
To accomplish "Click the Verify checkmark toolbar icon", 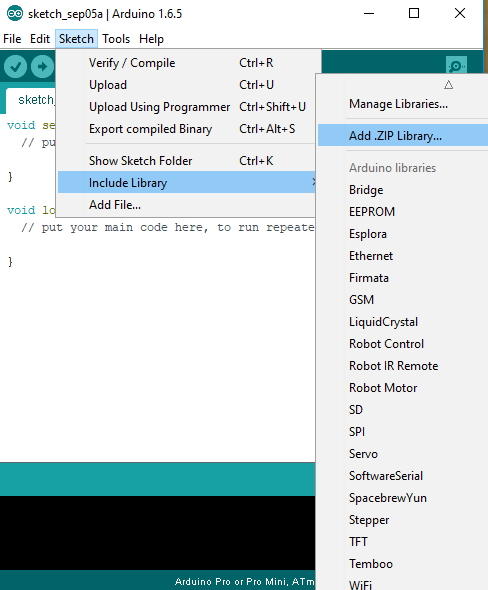I will (15, 67).
